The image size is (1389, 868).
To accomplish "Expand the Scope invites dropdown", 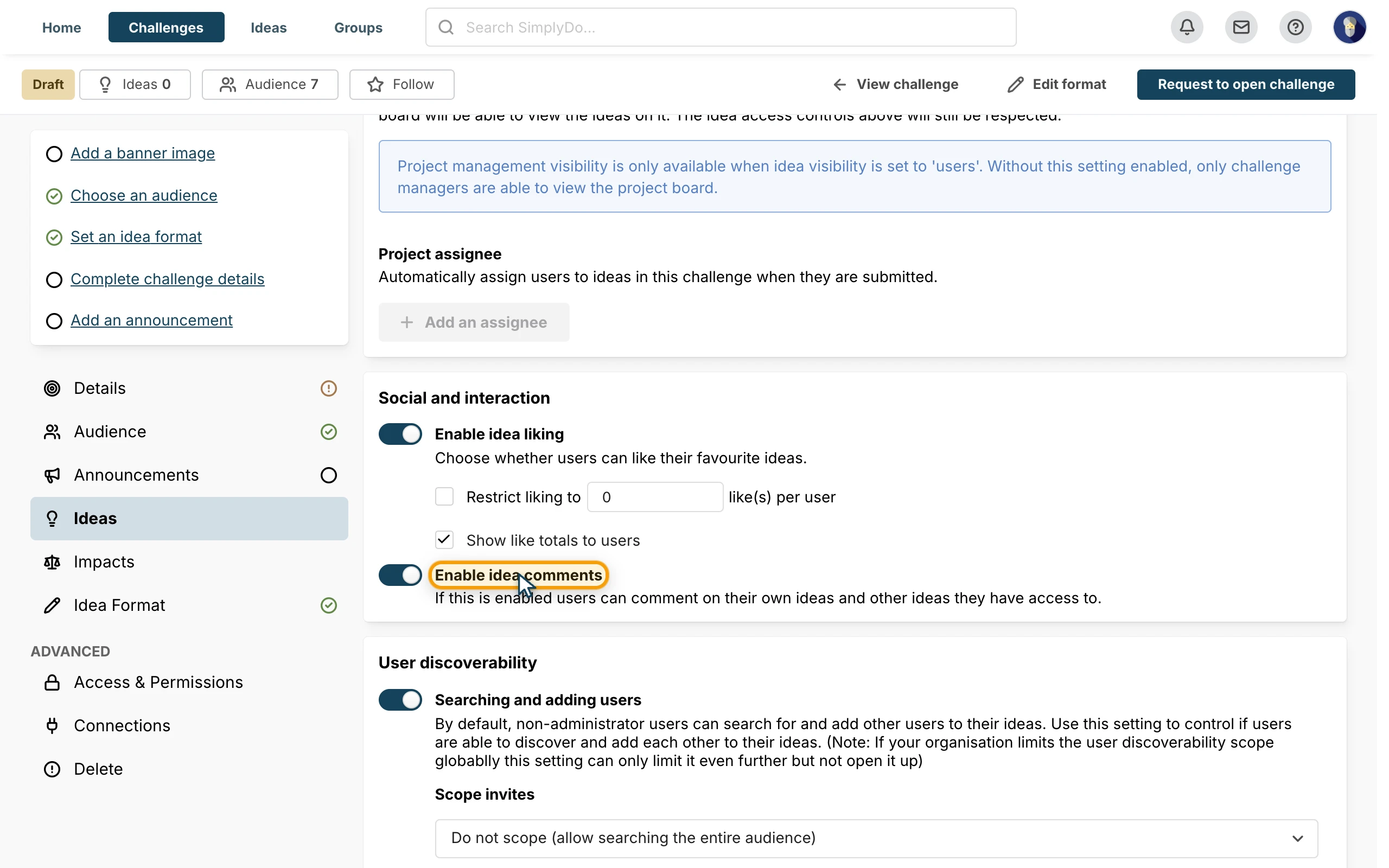I will (876, 838).
